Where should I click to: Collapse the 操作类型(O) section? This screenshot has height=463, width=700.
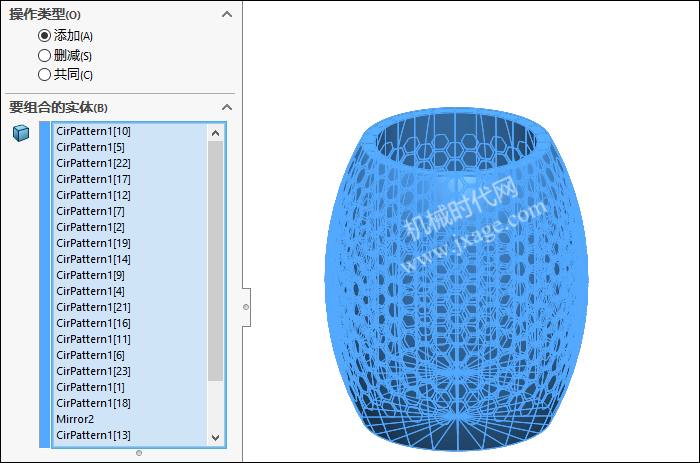pyautogui.click(x=227, y=14)
